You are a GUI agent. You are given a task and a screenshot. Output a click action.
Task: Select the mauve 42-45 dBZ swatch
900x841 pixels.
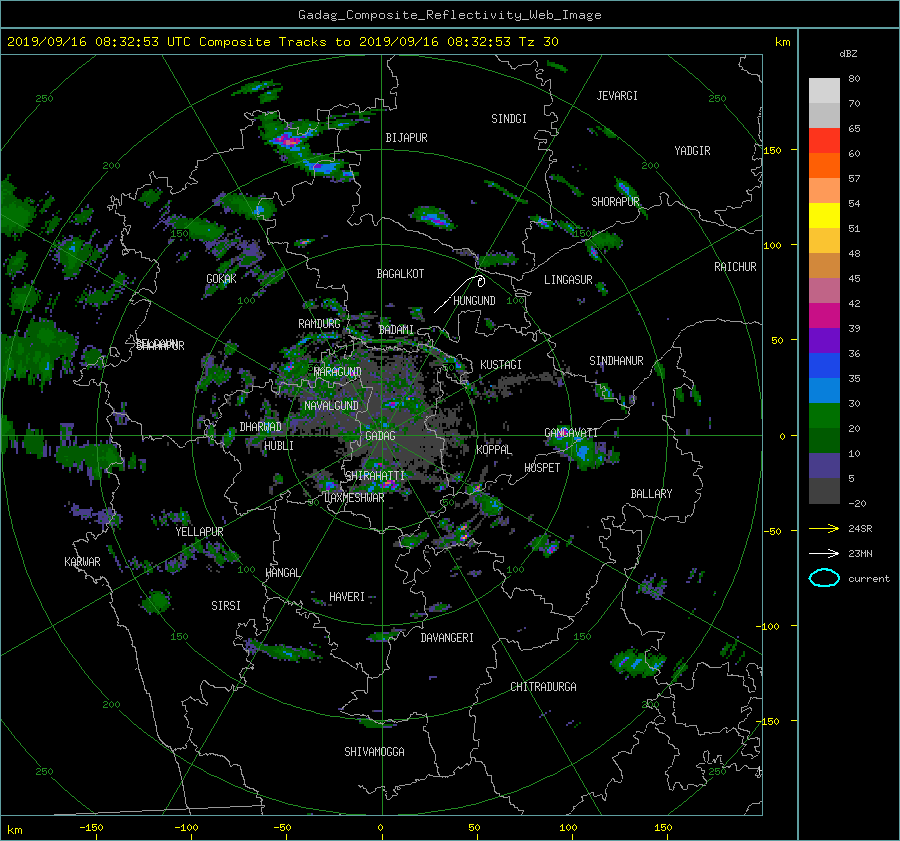824,290
